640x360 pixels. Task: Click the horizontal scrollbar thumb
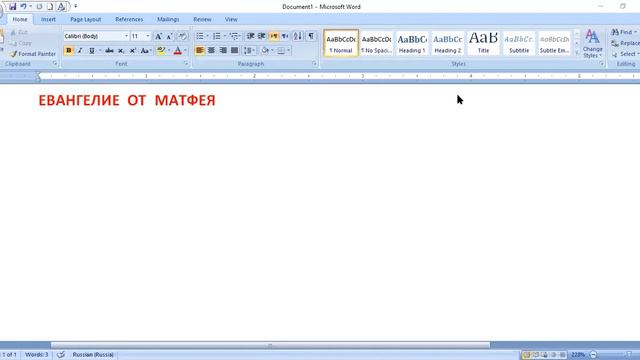(x=270, y=345)
